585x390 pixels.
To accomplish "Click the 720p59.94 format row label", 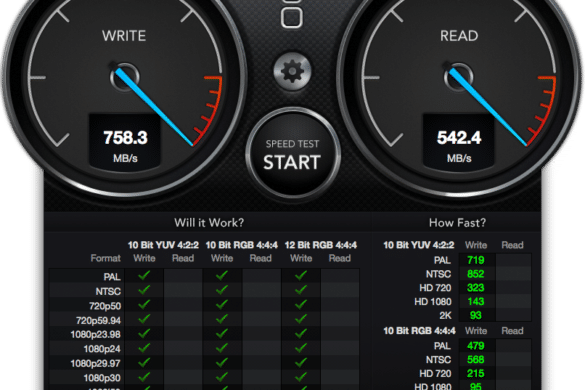I will [x=98, y=321].
